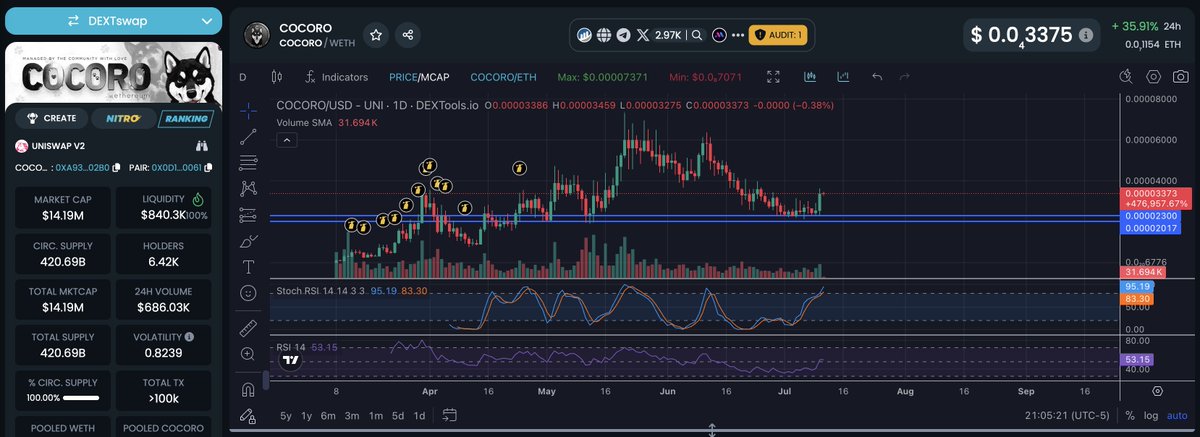
Task: Open the binoculars icon beside UNISWAP V2
Action: (x=201, y=146)
